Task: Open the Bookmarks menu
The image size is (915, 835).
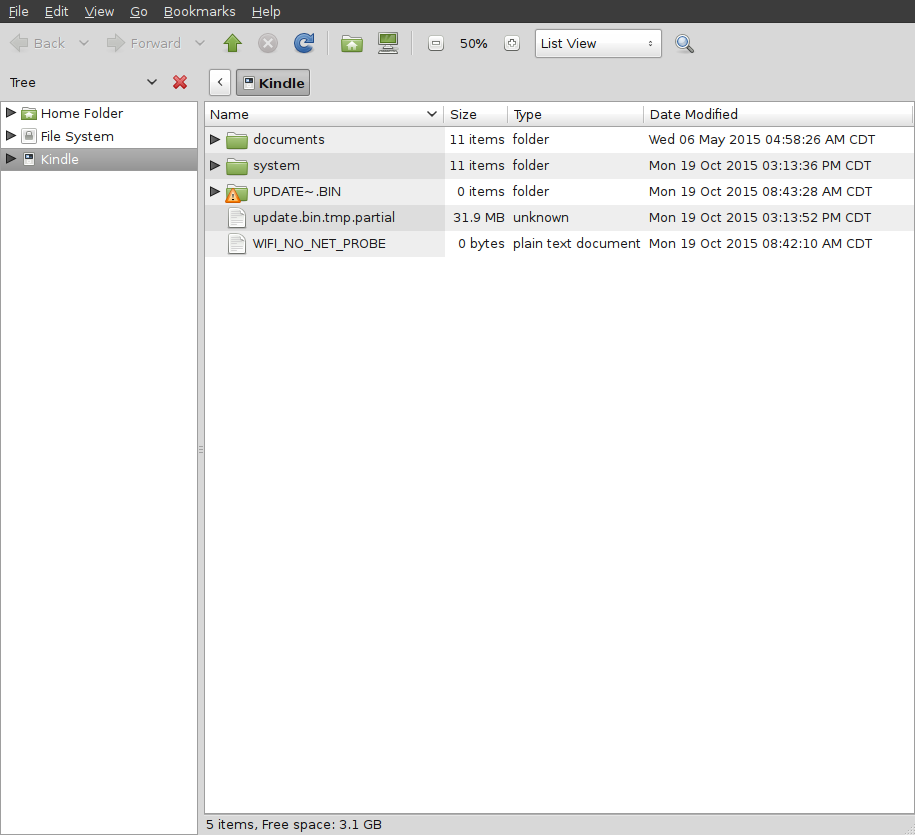Action: coord(200,12)
